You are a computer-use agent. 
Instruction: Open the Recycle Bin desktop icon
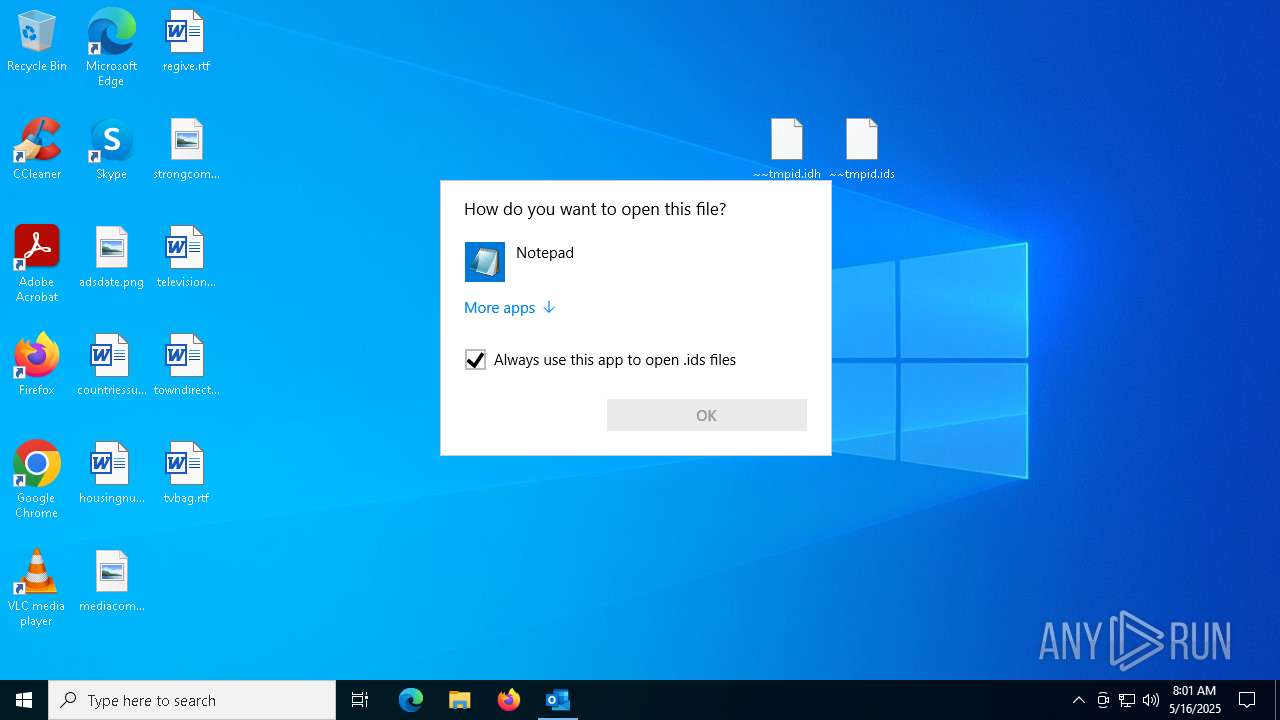point(37,42)
